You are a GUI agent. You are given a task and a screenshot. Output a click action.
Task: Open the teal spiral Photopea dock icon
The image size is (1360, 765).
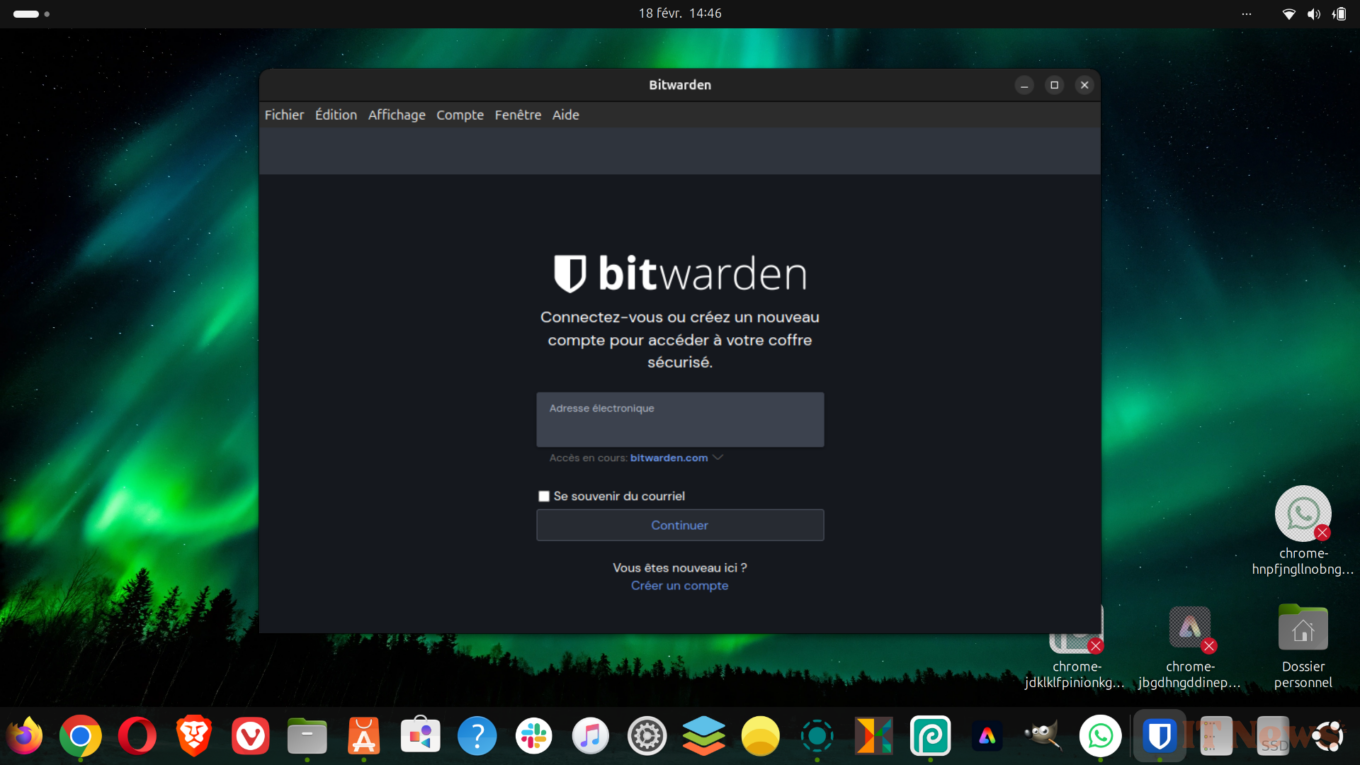coord(930,737)
